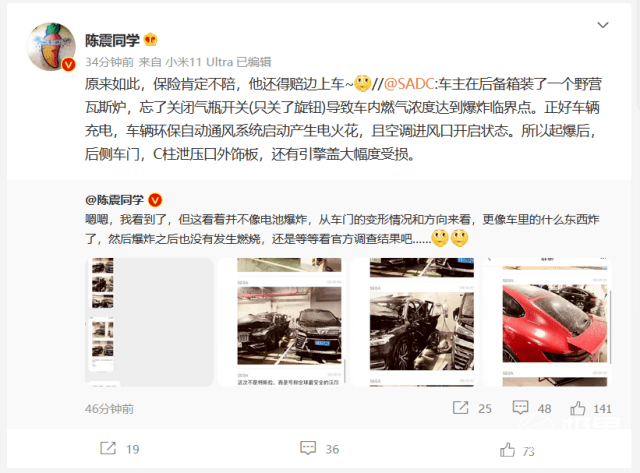Open comments with the 36 icon
This screenshot has width=640, height=473.
tap(308, 449)
